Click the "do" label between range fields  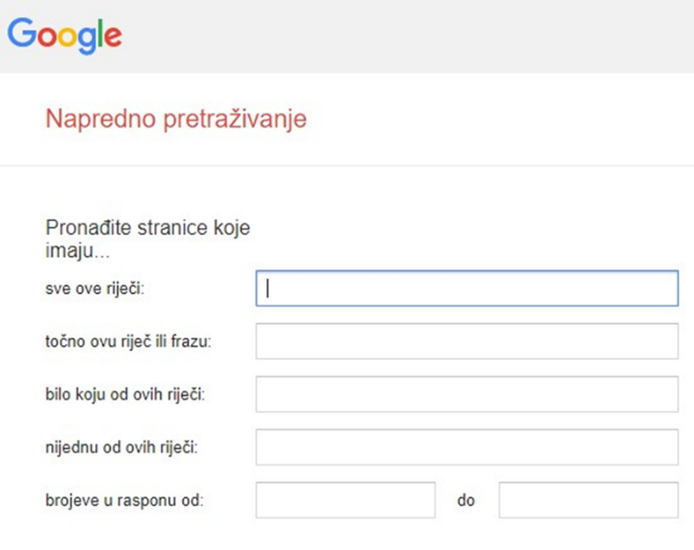(x=466, y=499)
